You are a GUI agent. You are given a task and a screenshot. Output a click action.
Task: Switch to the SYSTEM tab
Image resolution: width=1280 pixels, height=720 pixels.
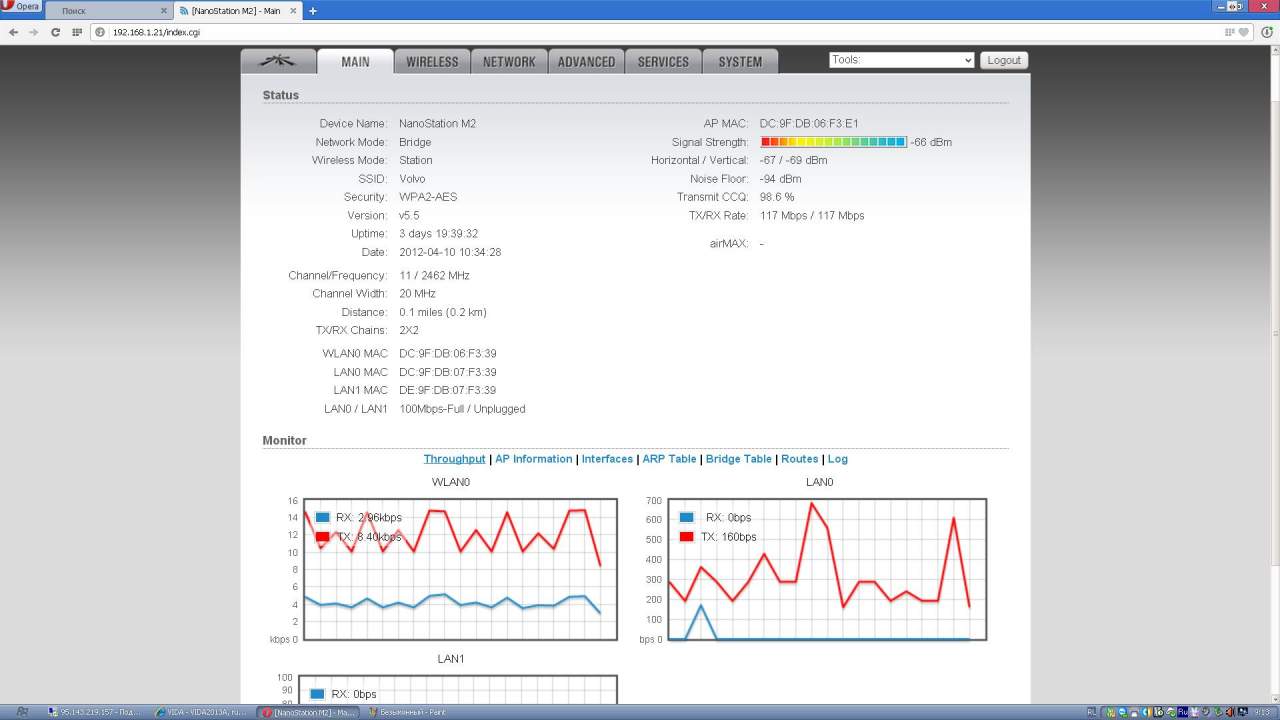tap(740, 61)
